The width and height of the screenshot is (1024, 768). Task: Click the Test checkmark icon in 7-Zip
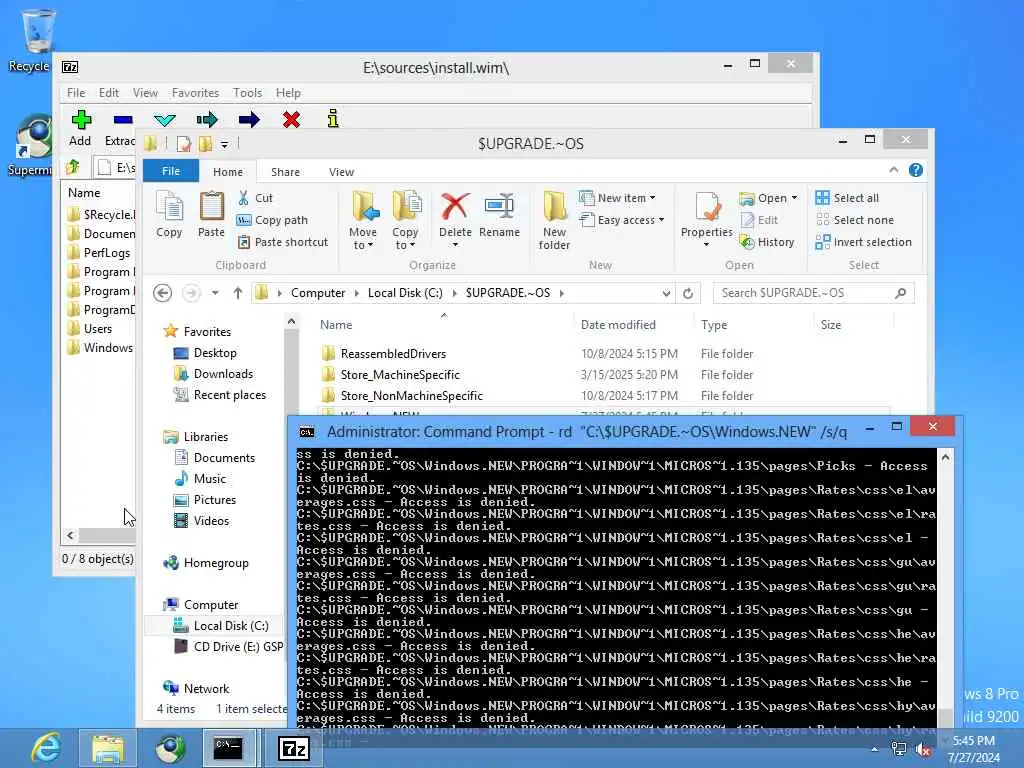[165, 120]
